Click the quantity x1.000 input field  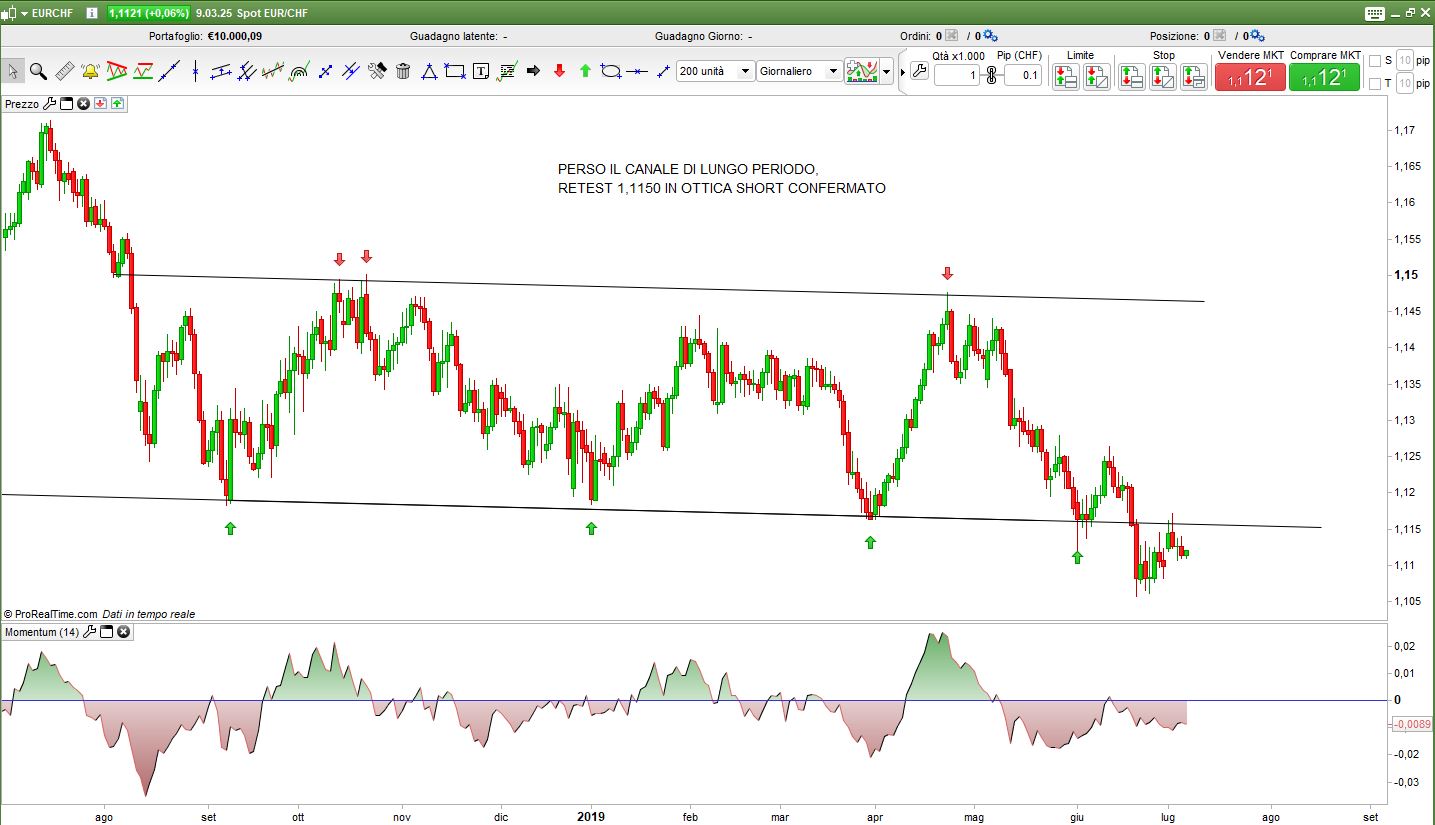[956, 75]
